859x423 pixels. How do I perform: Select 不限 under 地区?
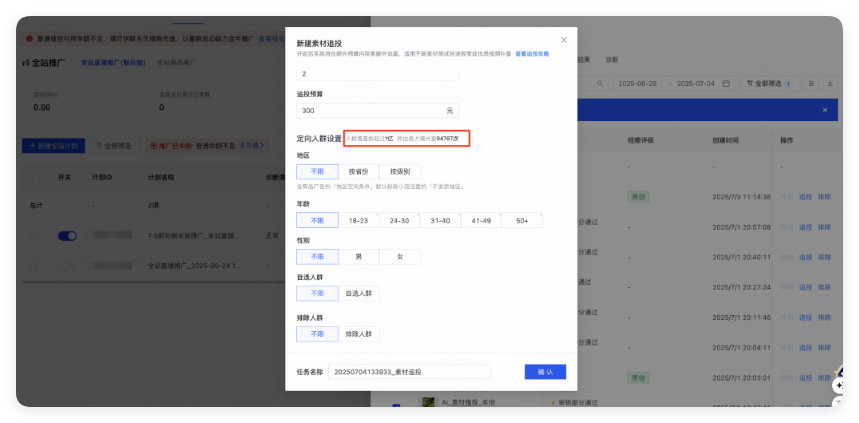pos(317,172)
